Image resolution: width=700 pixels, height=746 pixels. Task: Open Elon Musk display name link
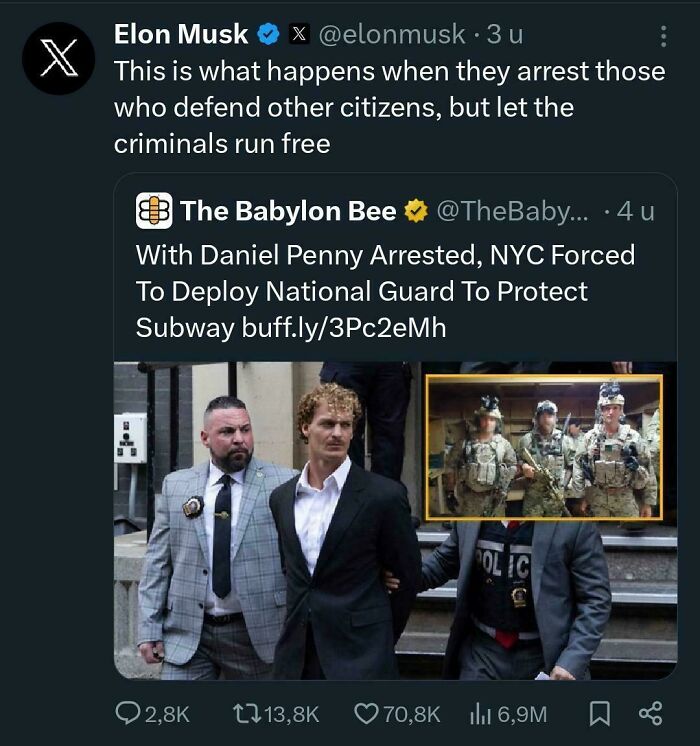[181, 35]
